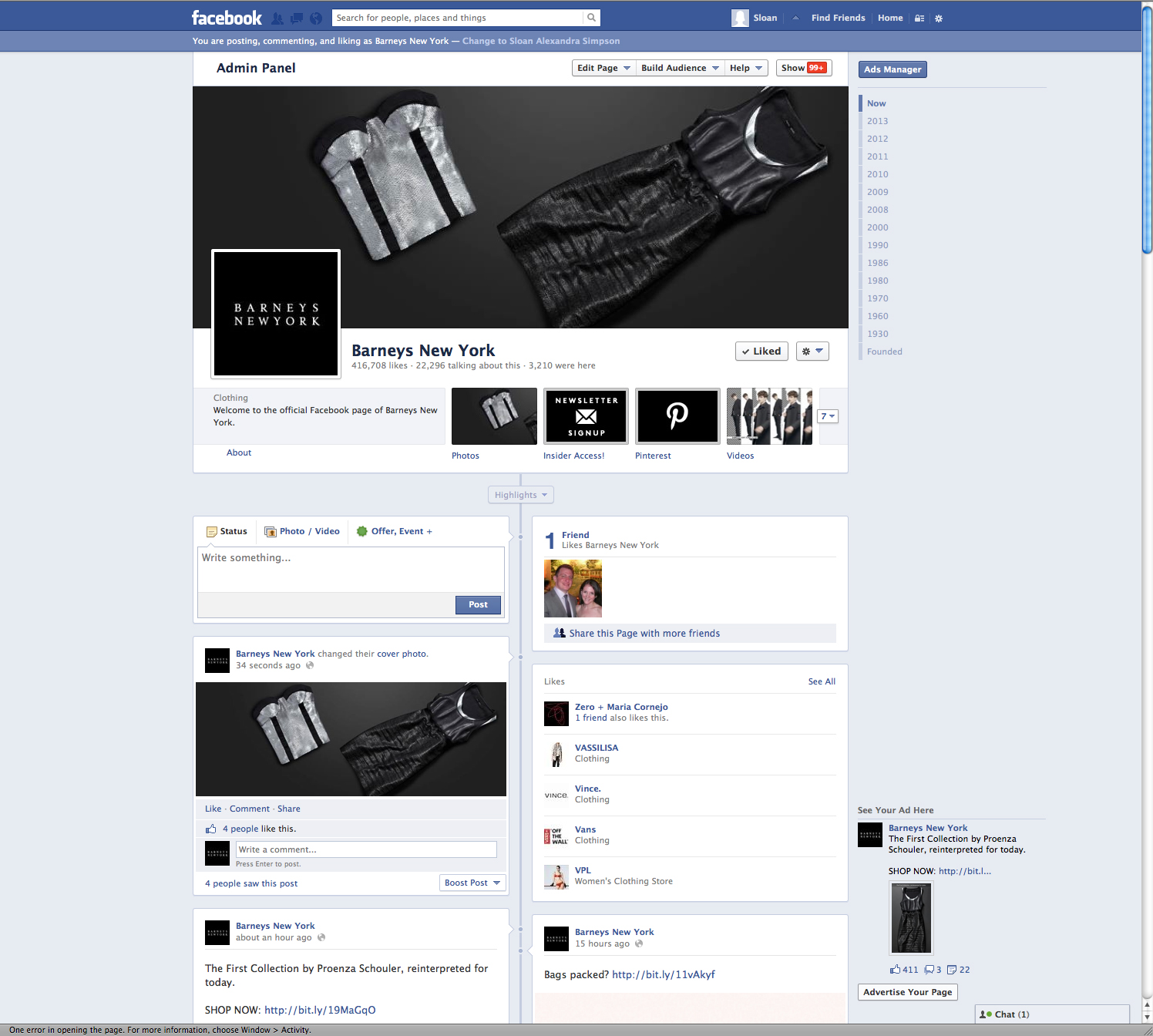Click VASSILISA page icon
The height and width of the screenshot is (1036, 1153).
(556, 754)
